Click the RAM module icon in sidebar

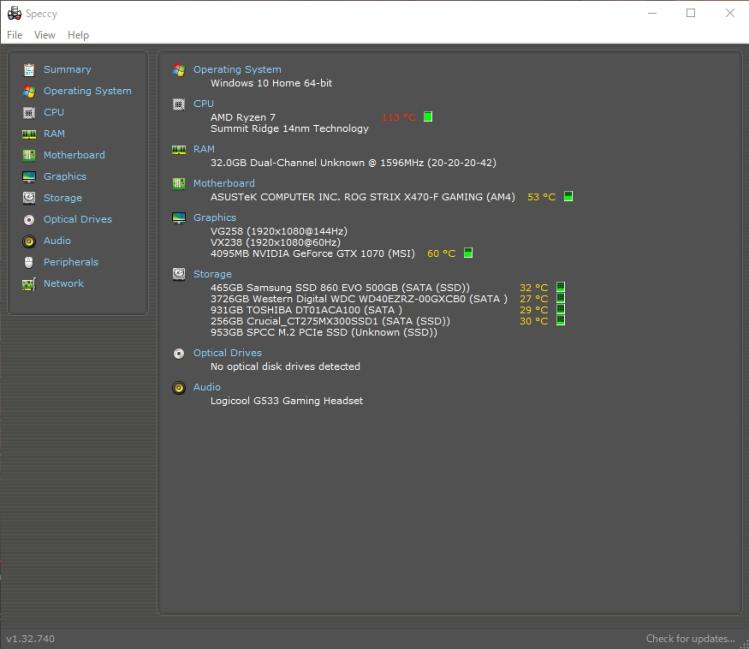[x=29, y=134]
